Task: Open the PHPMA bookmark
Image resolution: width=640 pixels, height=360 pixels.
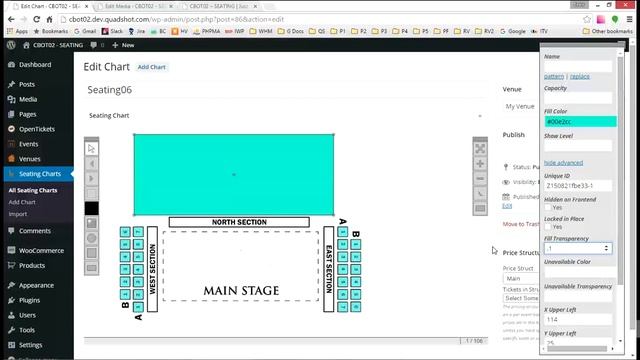Action: 207,31
